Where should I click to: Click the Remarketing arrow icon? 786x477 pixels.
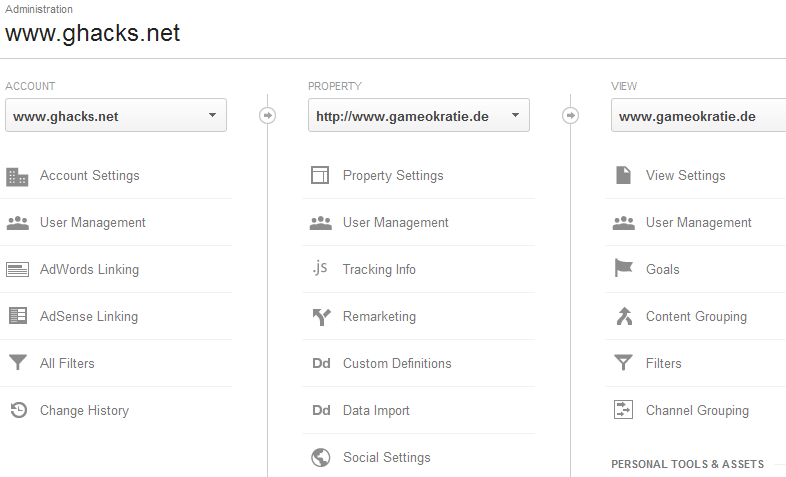[320, 317]
